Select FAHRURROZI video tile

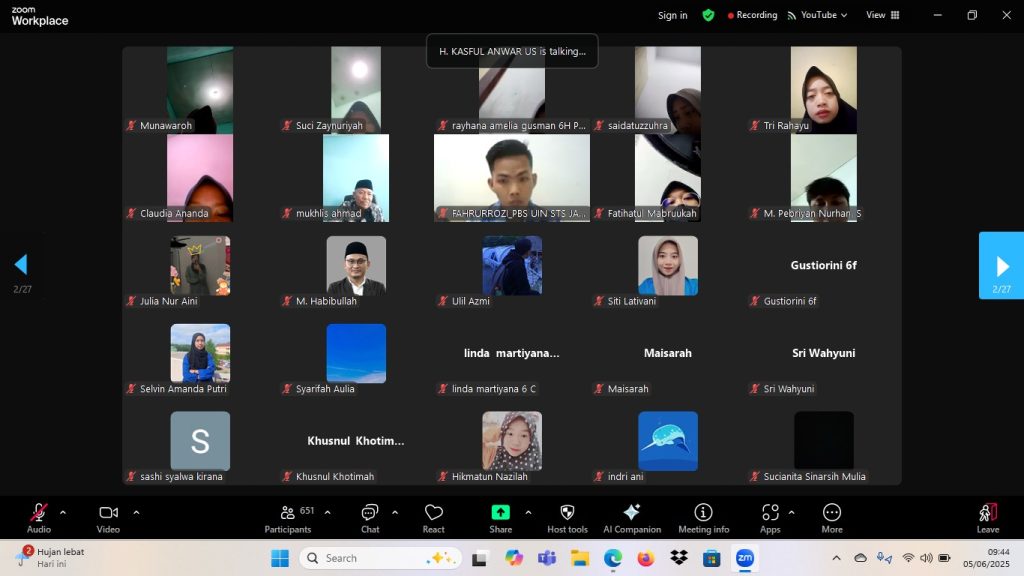[x=511, y=177]
